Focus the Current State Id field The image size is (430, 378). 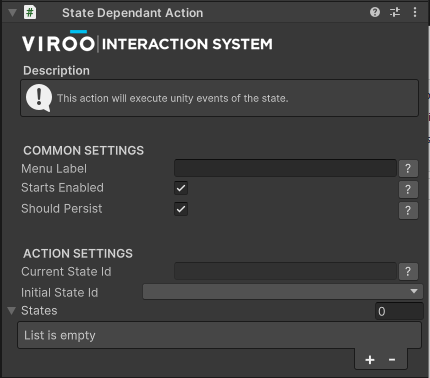[285, 271]
